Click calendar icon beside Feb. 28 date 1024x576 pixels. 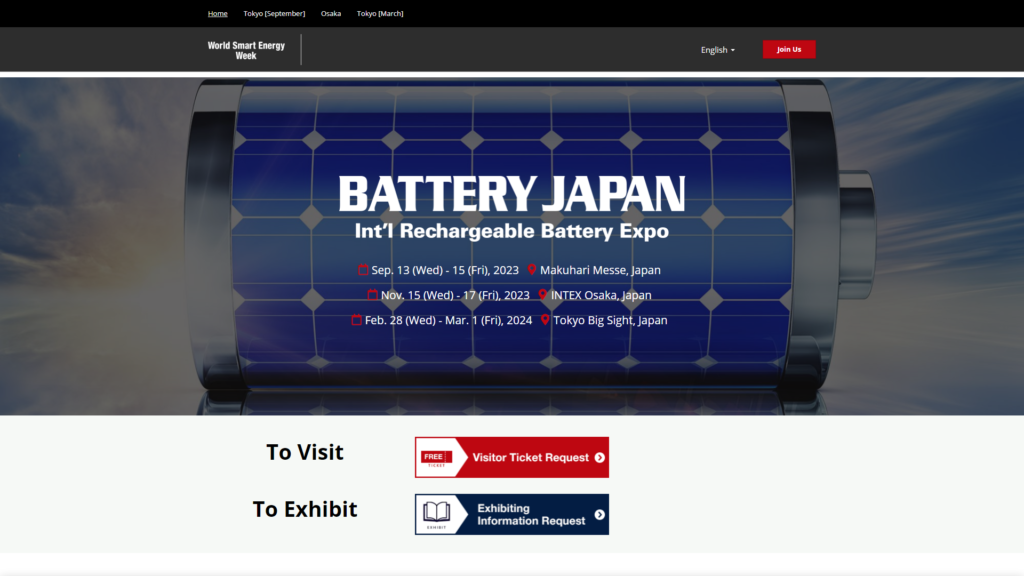tap(357, 319)
